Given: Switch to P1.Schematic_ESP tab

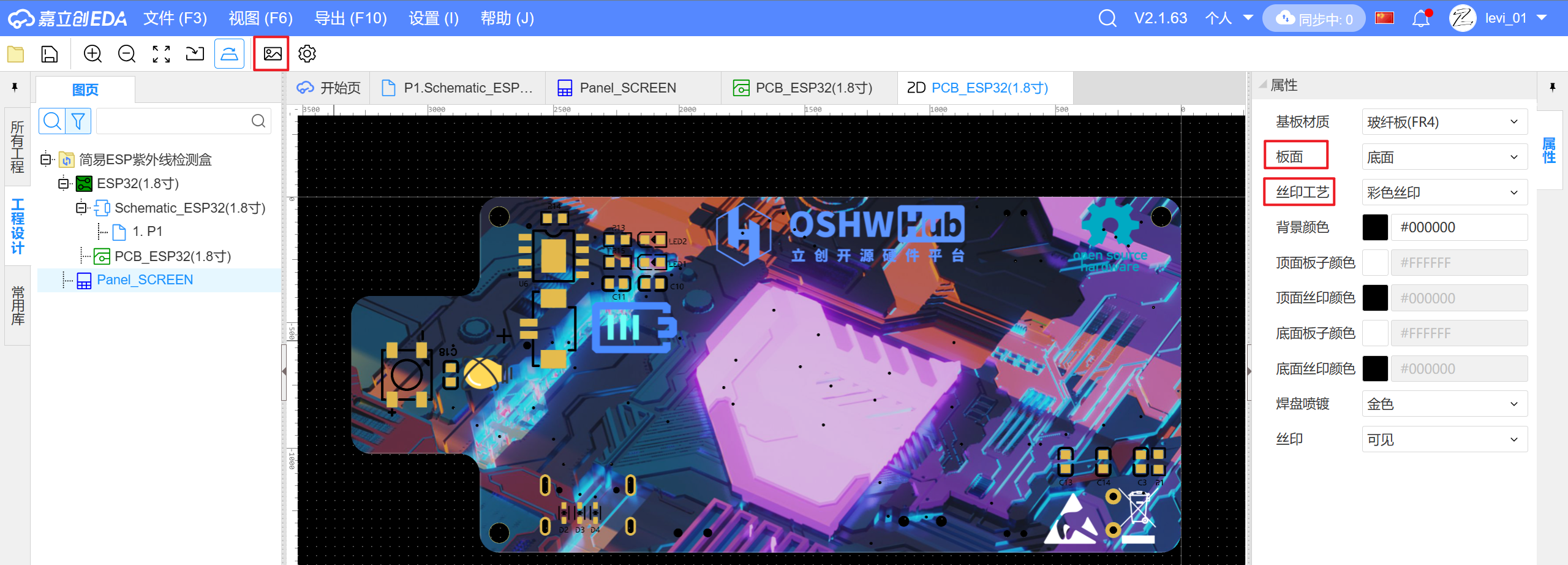Looking at the screenshot, I should (457, 88).
